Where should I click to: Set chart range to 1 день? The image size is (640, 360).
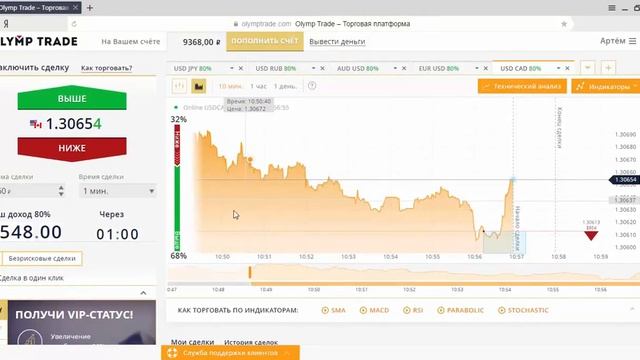click(x=285, y=86)
